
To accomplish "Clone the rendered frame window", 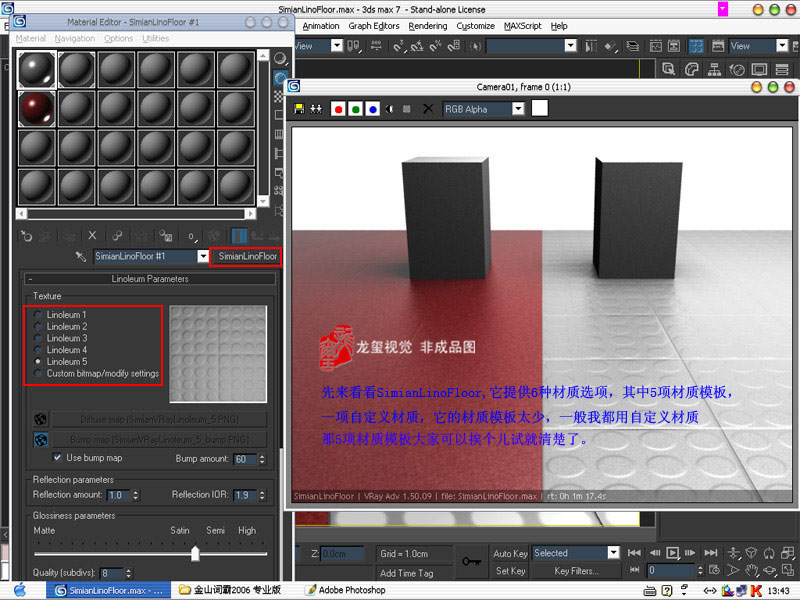I will point(316,109).
